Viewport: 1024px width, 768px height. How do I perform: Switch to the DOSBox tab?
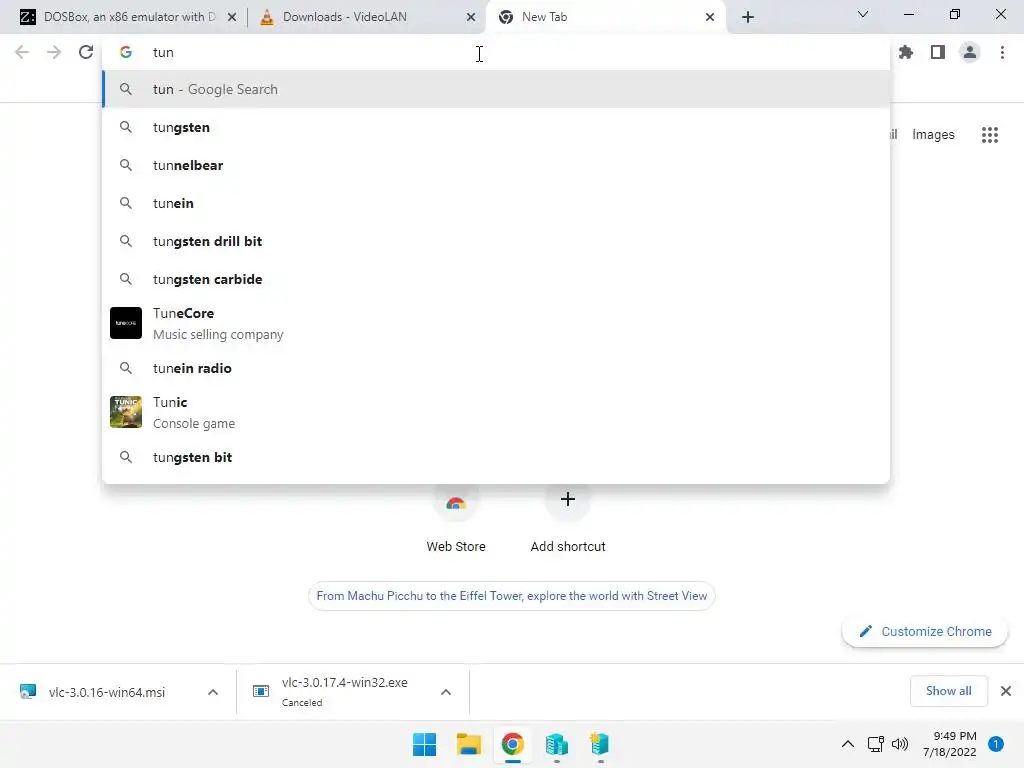coord(128,17)
